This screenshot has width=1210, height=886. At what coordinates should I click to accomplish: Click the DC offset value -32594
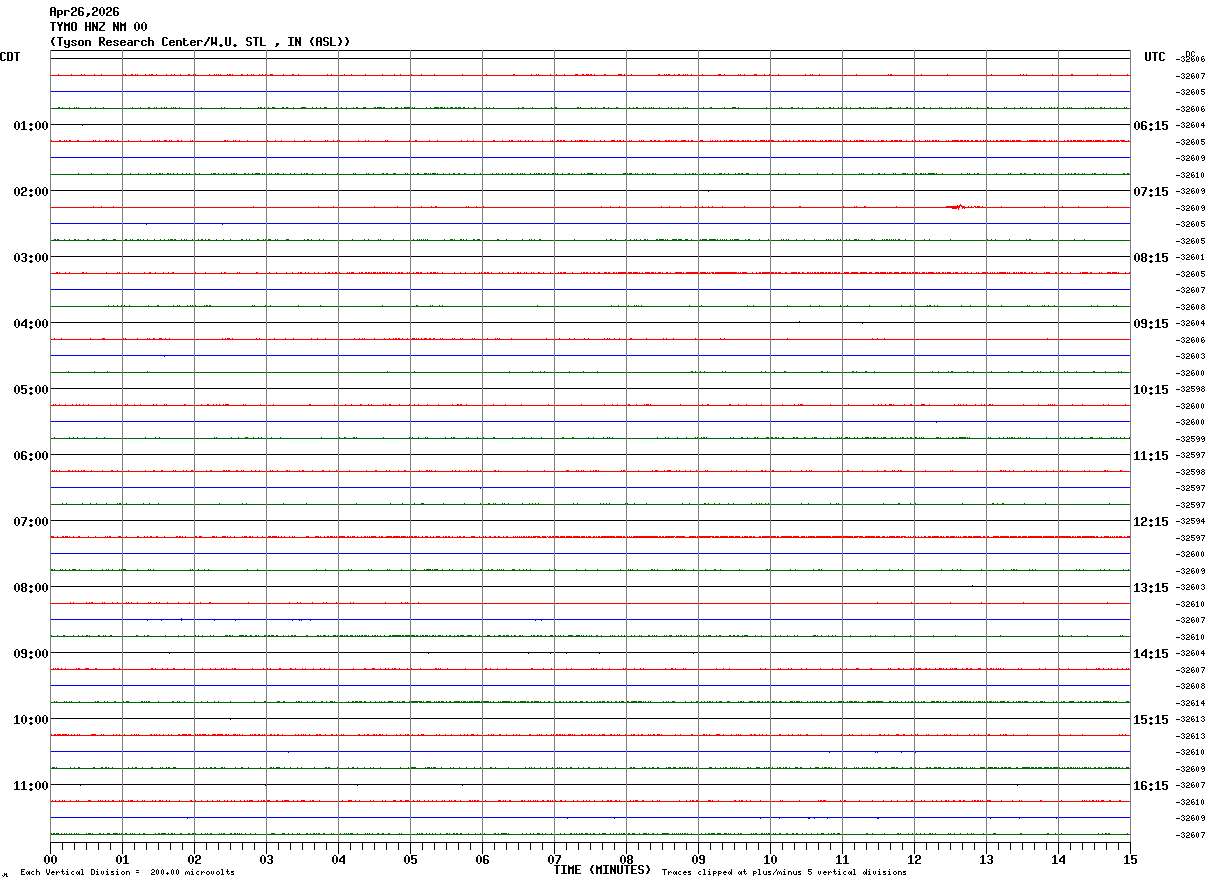point(1190,522)
